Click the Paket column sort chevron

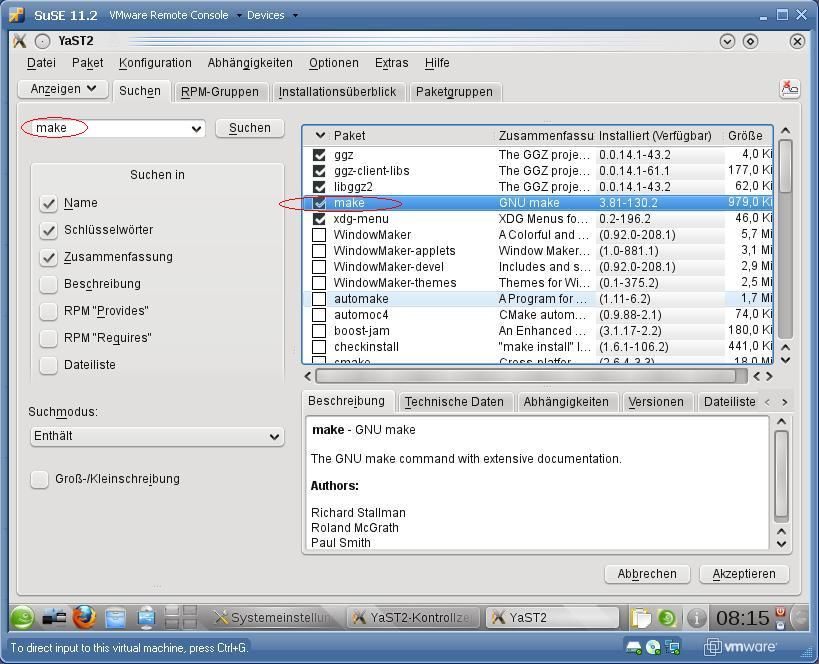click(x=320, y=136)
